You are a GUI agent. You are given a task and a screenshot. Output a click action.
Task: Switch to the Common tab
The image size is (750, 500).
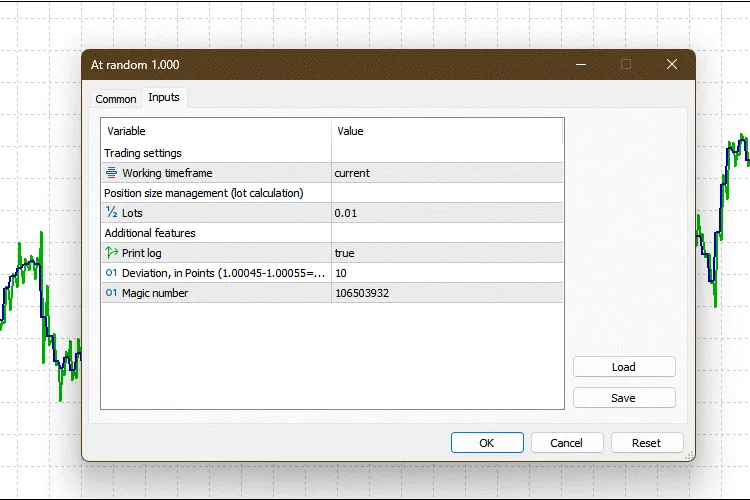click(x=116, y=99)
